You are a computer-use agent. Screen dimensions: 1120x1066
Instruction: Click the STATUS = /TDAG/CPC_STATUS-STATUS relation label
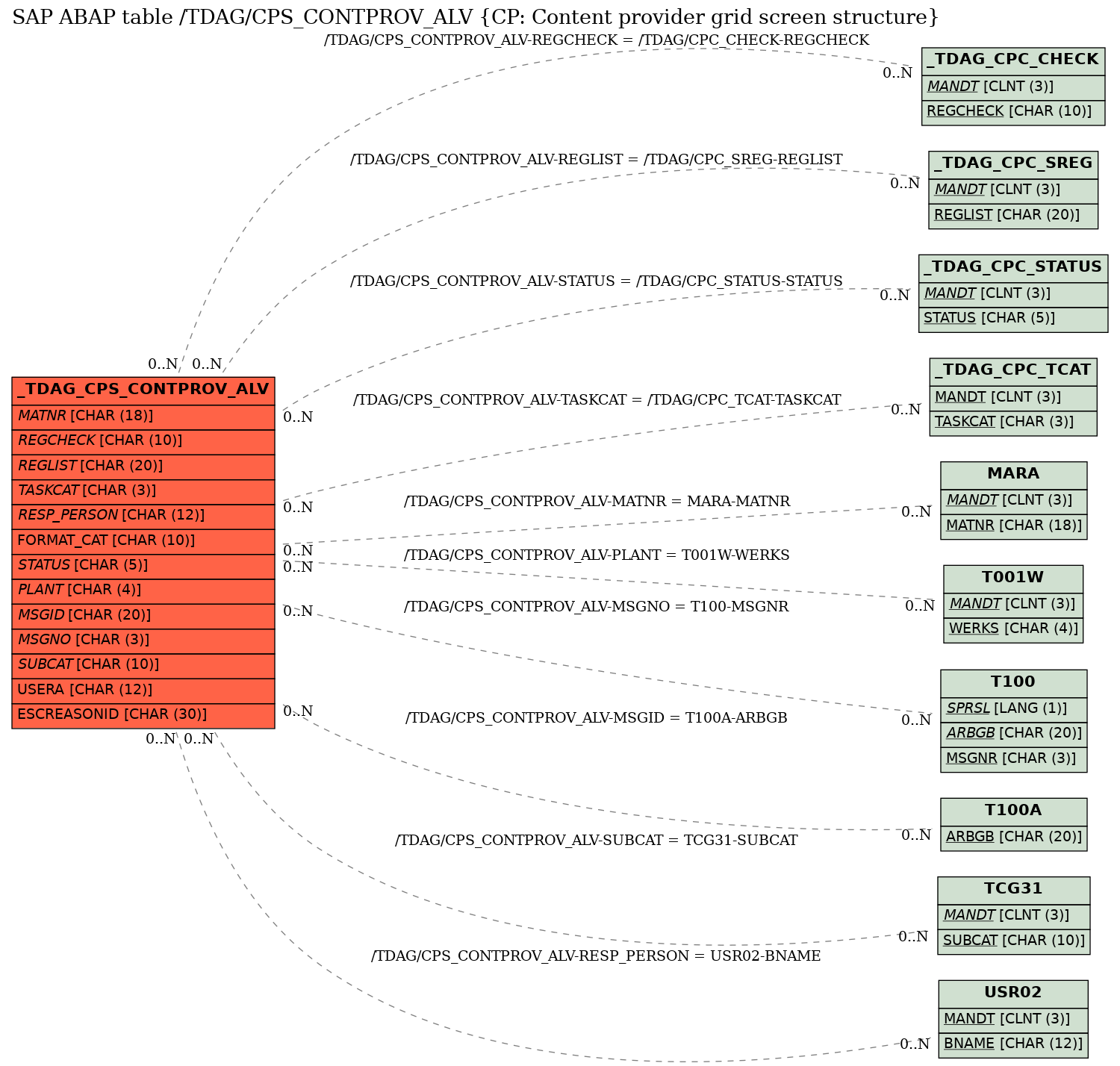(597, 281)
